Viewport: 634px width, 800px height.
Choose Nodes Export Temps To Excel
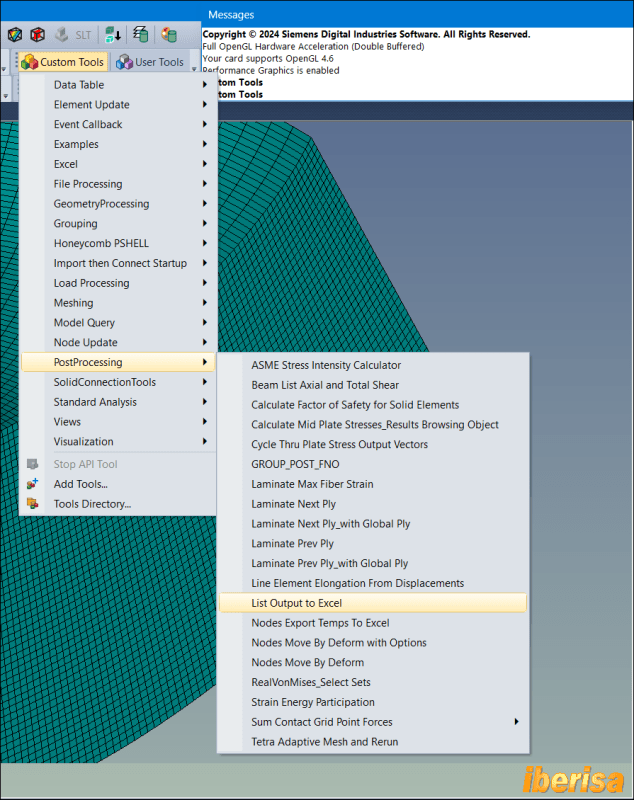click(x=373, y=623)
